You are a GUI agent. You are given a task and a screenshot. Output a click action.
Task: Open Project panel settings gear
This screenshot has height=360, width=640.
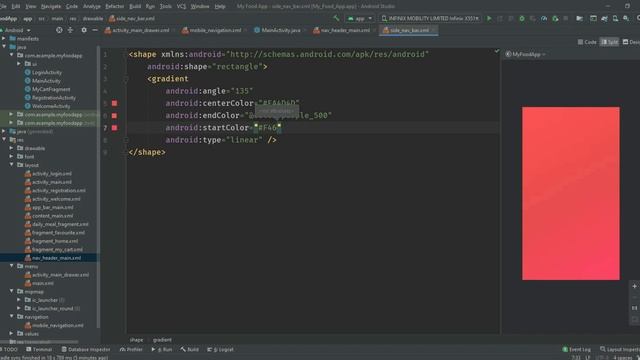(x=84, y=30)
